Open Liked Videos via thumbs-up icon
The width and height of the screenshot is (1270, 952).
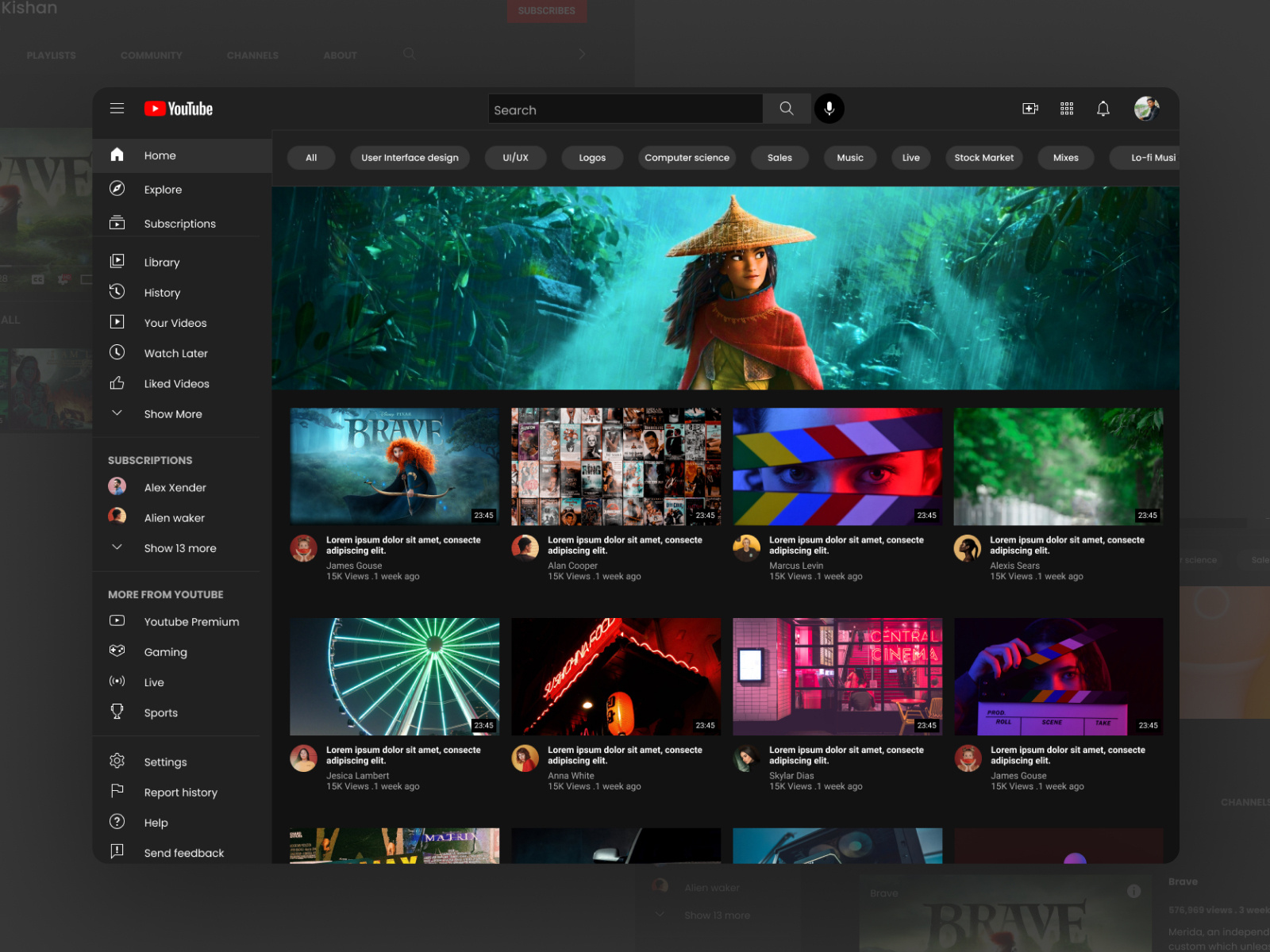(117, 383)
